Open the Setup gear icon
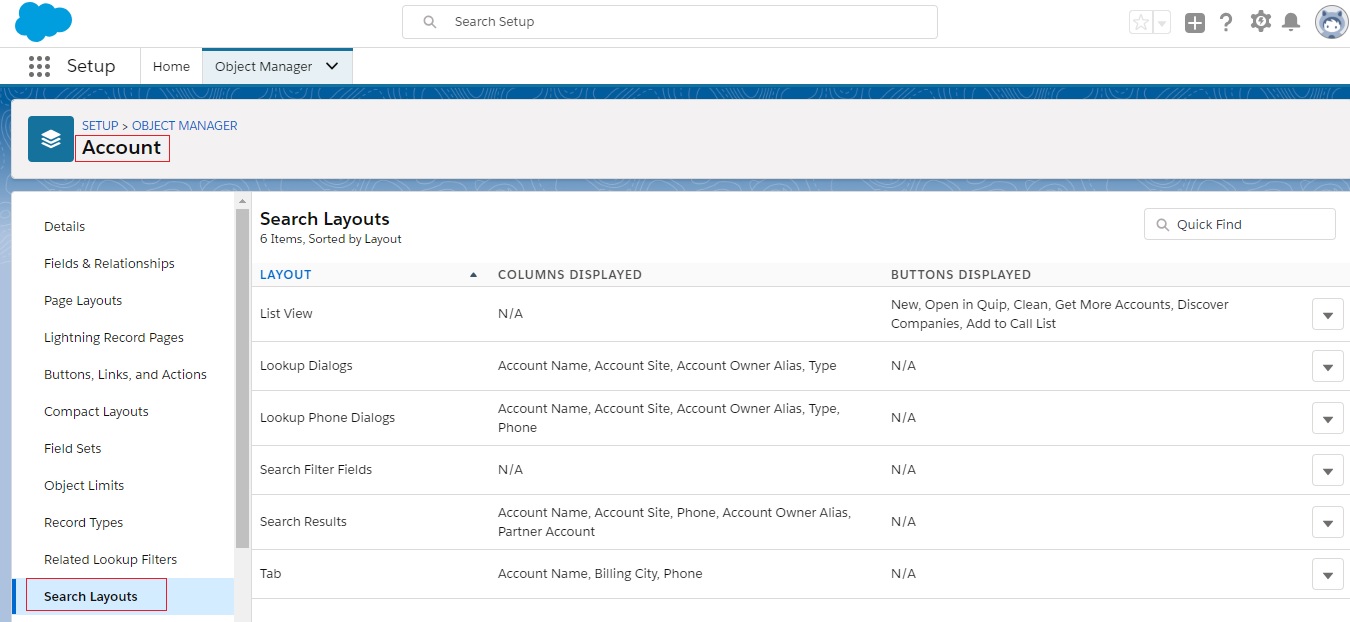 pyautogui.click(x=1260, y=21)
